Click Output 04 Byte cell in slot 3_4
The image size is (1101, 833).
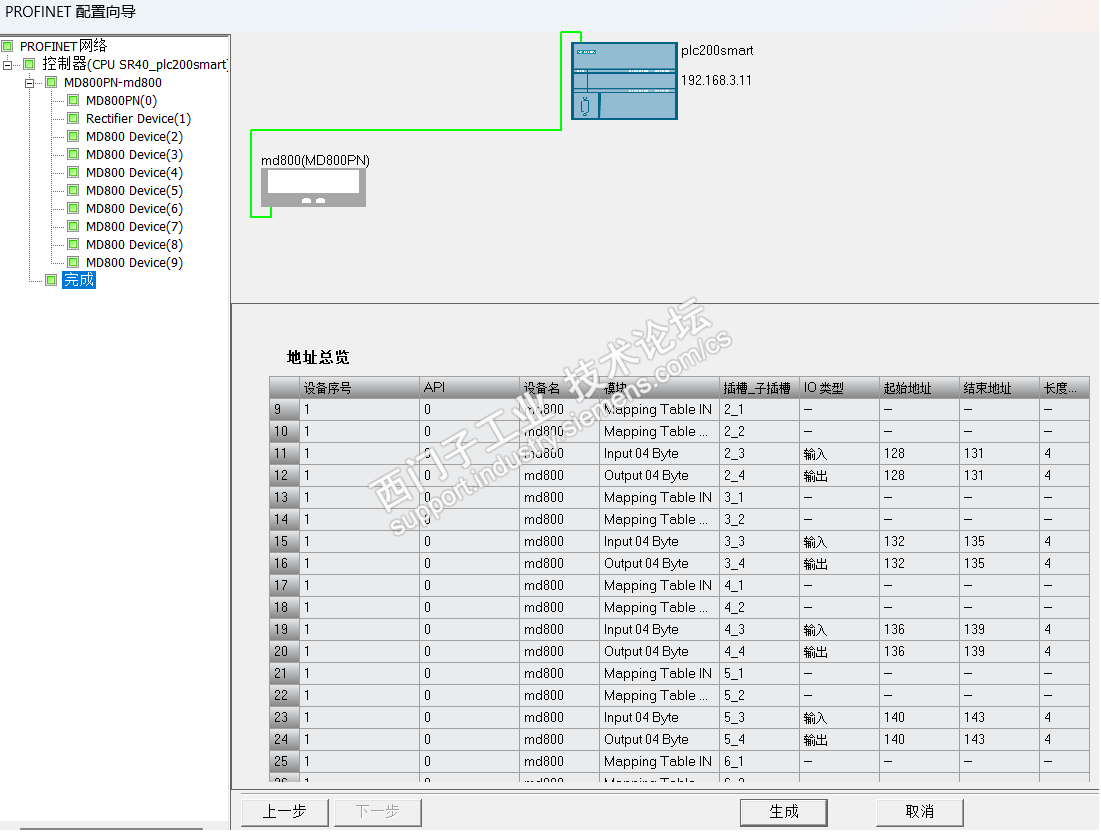659,563
